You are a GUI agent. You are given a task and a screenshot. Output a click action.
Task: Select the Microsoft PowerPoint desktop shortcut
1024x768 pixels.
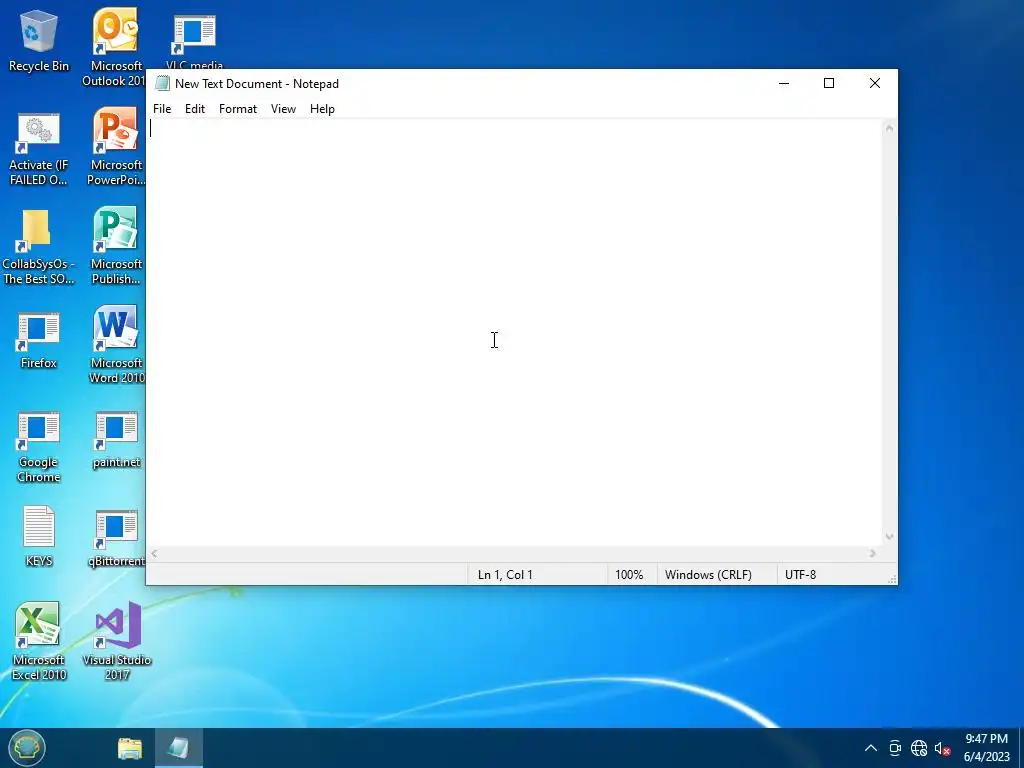coord(116,146)
